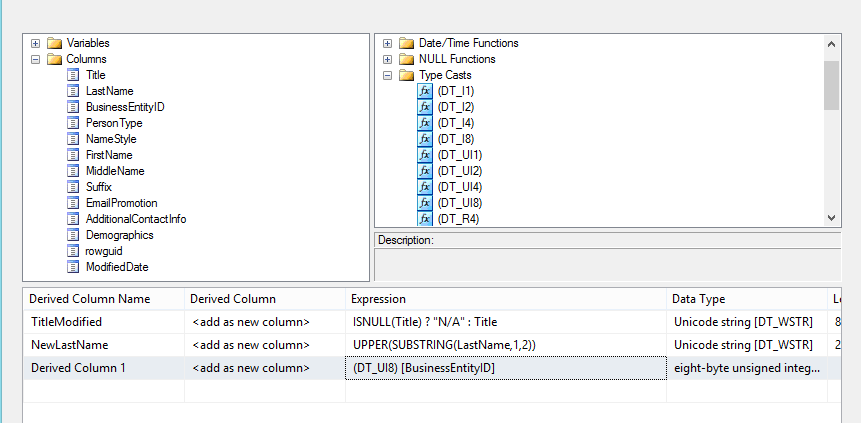861x423 pixels.
Task: Select the ModifiedDate column label
Action: pyautogui.click(x=117, y=267)
